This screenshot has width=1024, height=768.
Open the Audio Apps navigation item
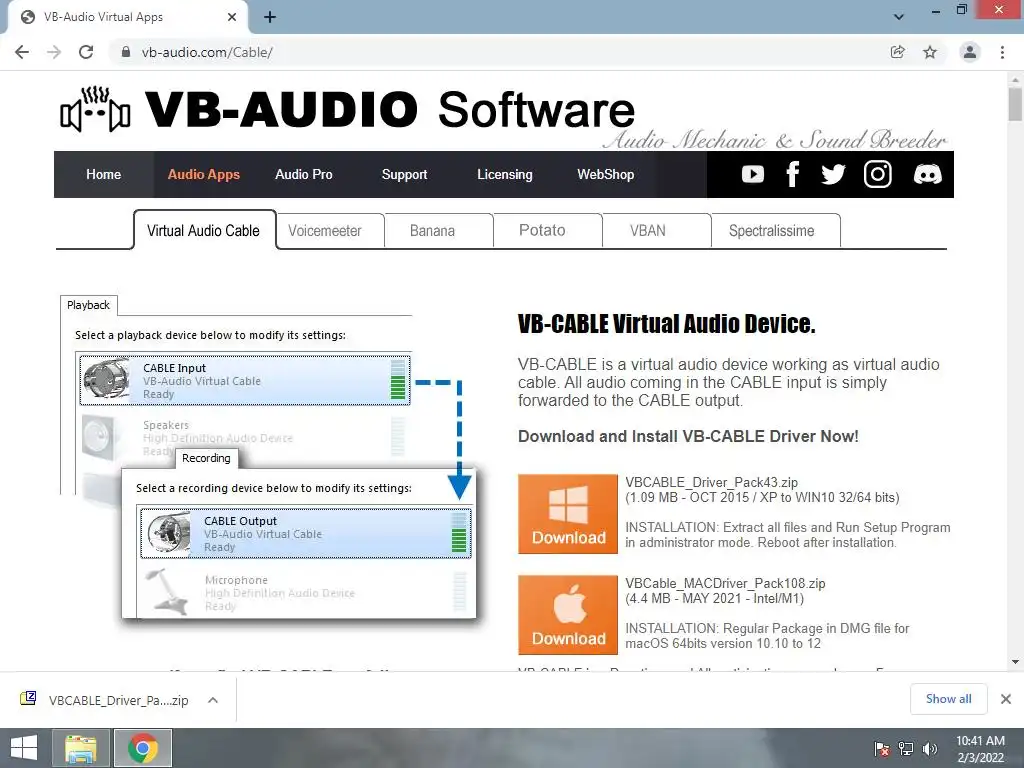tap(204, 174)
